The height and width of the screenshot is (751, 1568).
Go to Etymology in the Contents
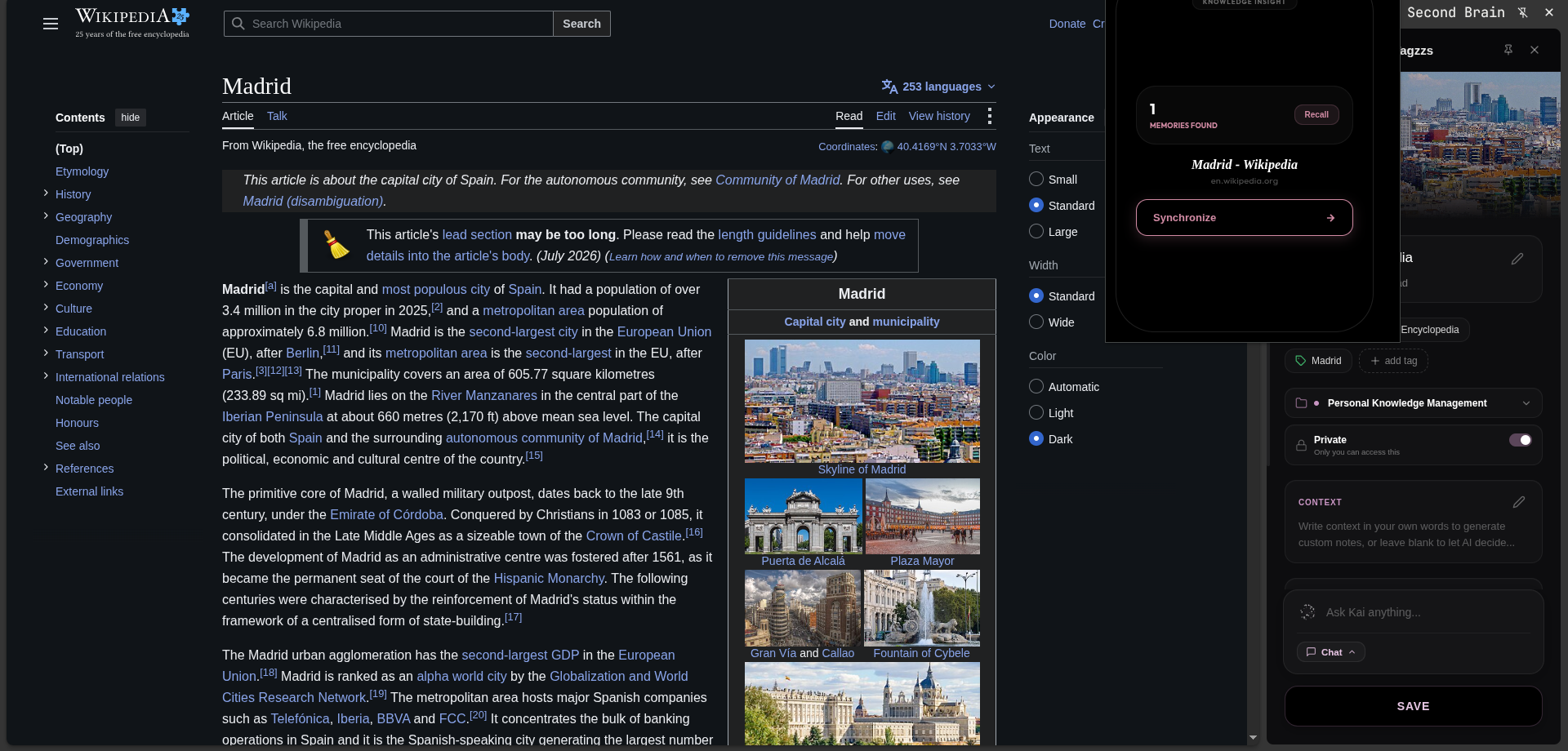click(x=82, y=171)
